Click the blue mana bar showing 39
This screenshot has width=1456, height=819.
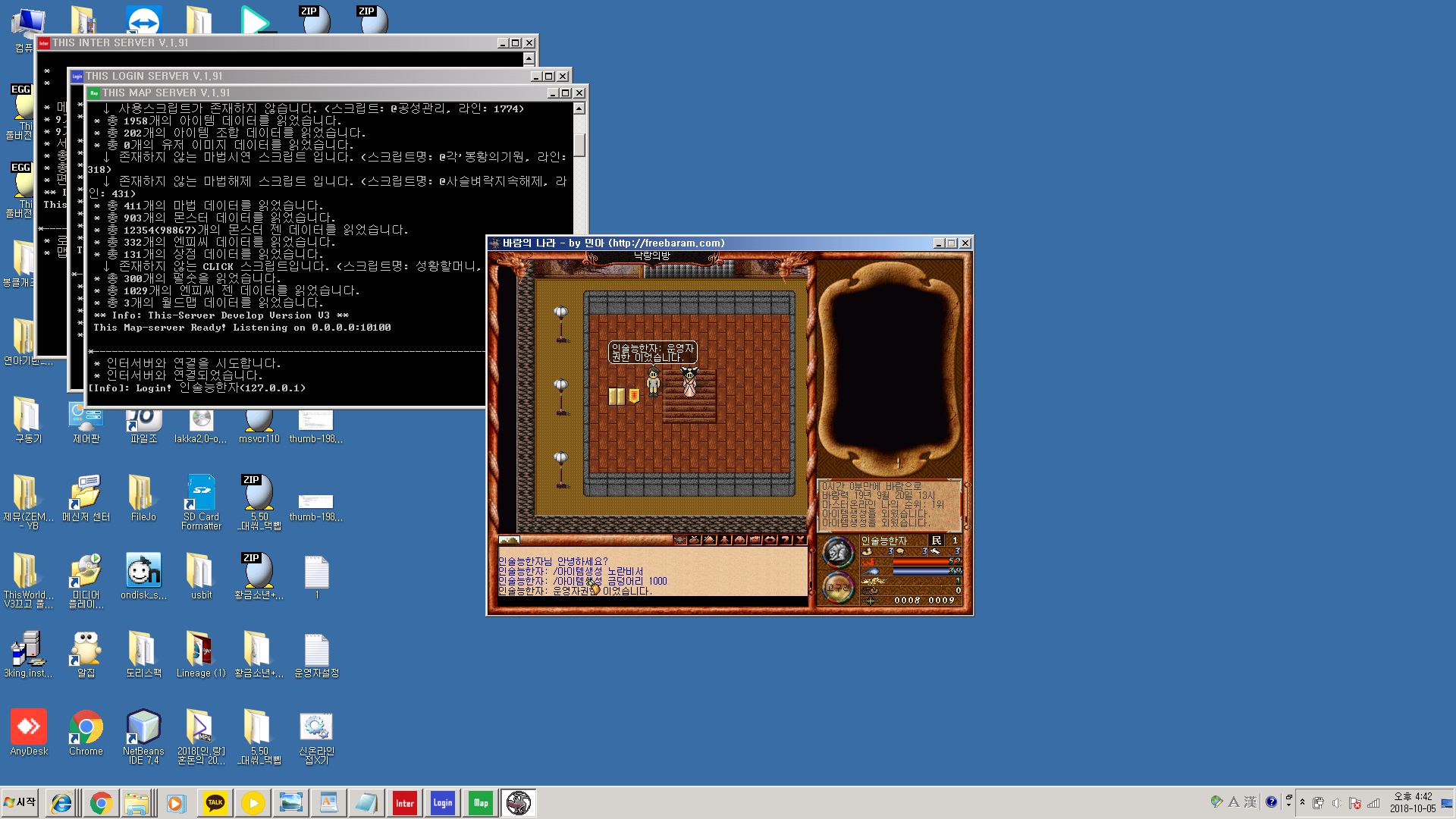[927, 571]
